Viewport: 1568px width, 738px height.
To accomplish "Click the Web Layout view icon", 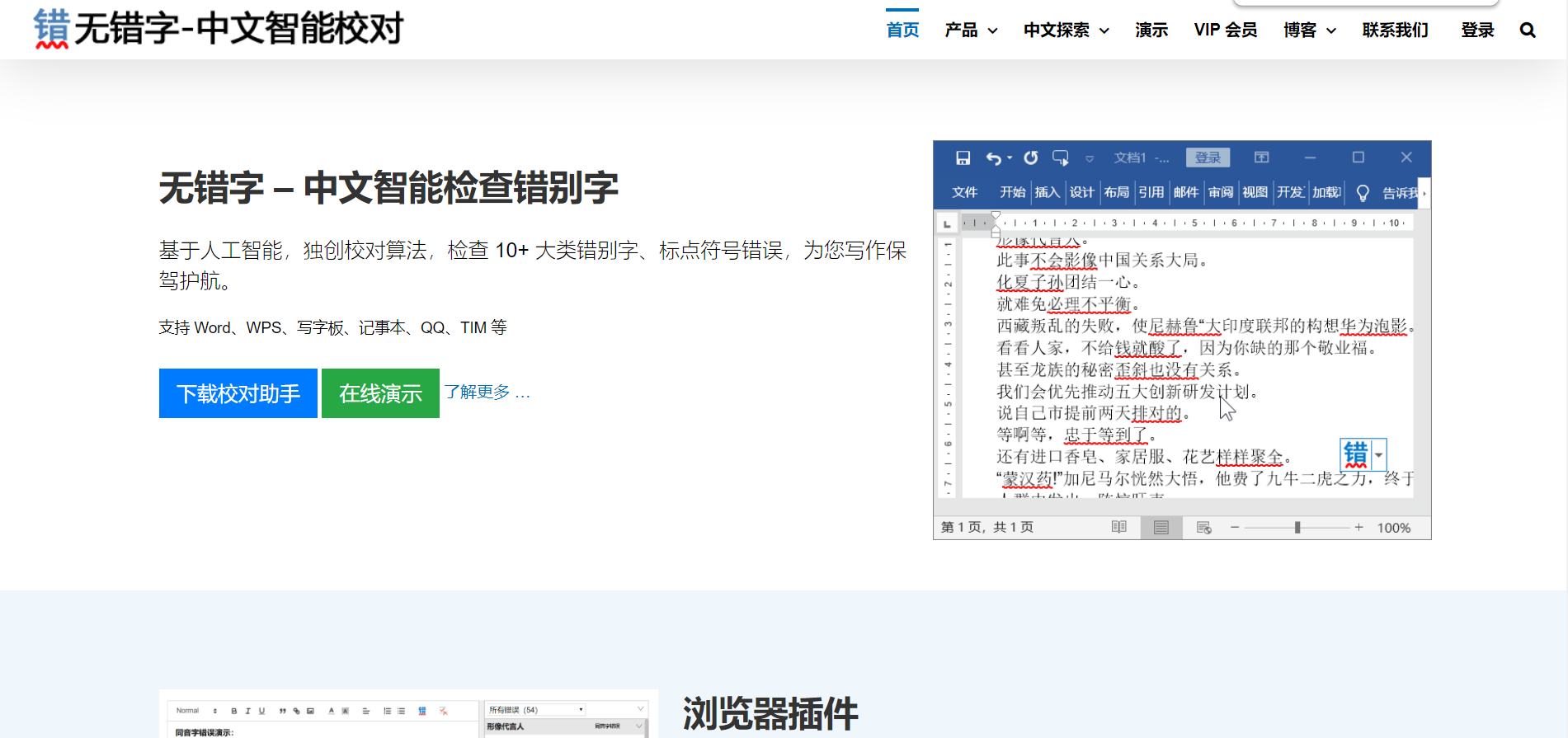I will (x=1203, y=528).
